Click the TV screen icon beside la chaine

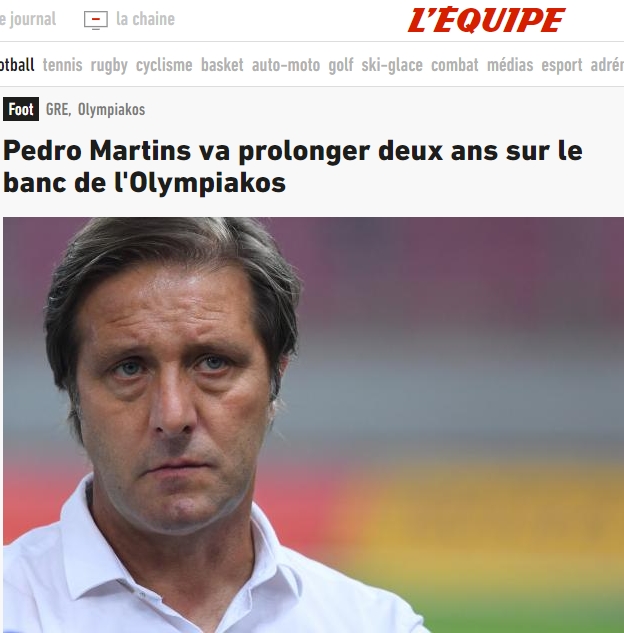(x=96, y=20)
